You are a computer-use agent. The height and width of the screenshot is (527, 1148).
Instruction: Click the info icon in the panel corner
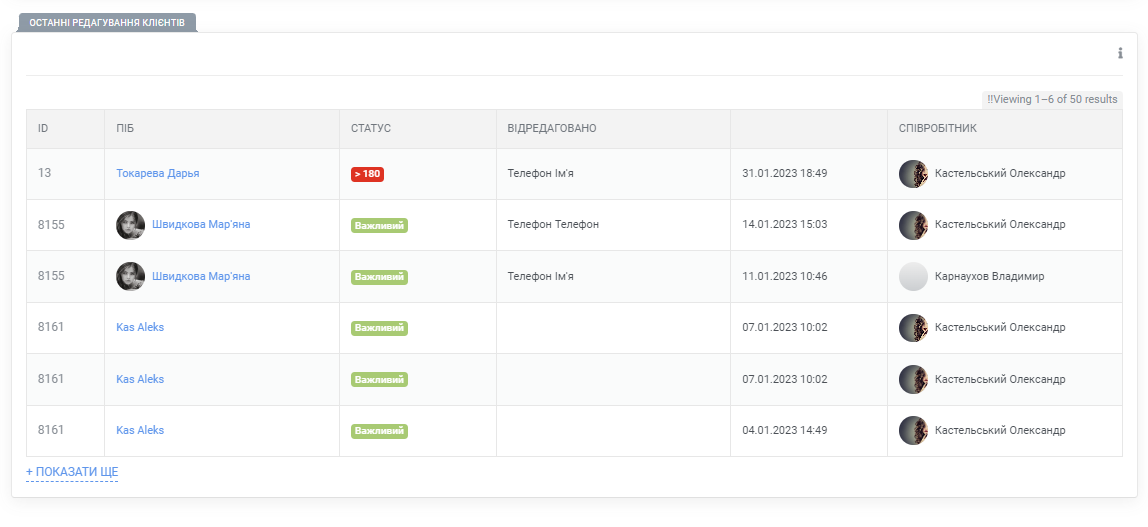1120,53
